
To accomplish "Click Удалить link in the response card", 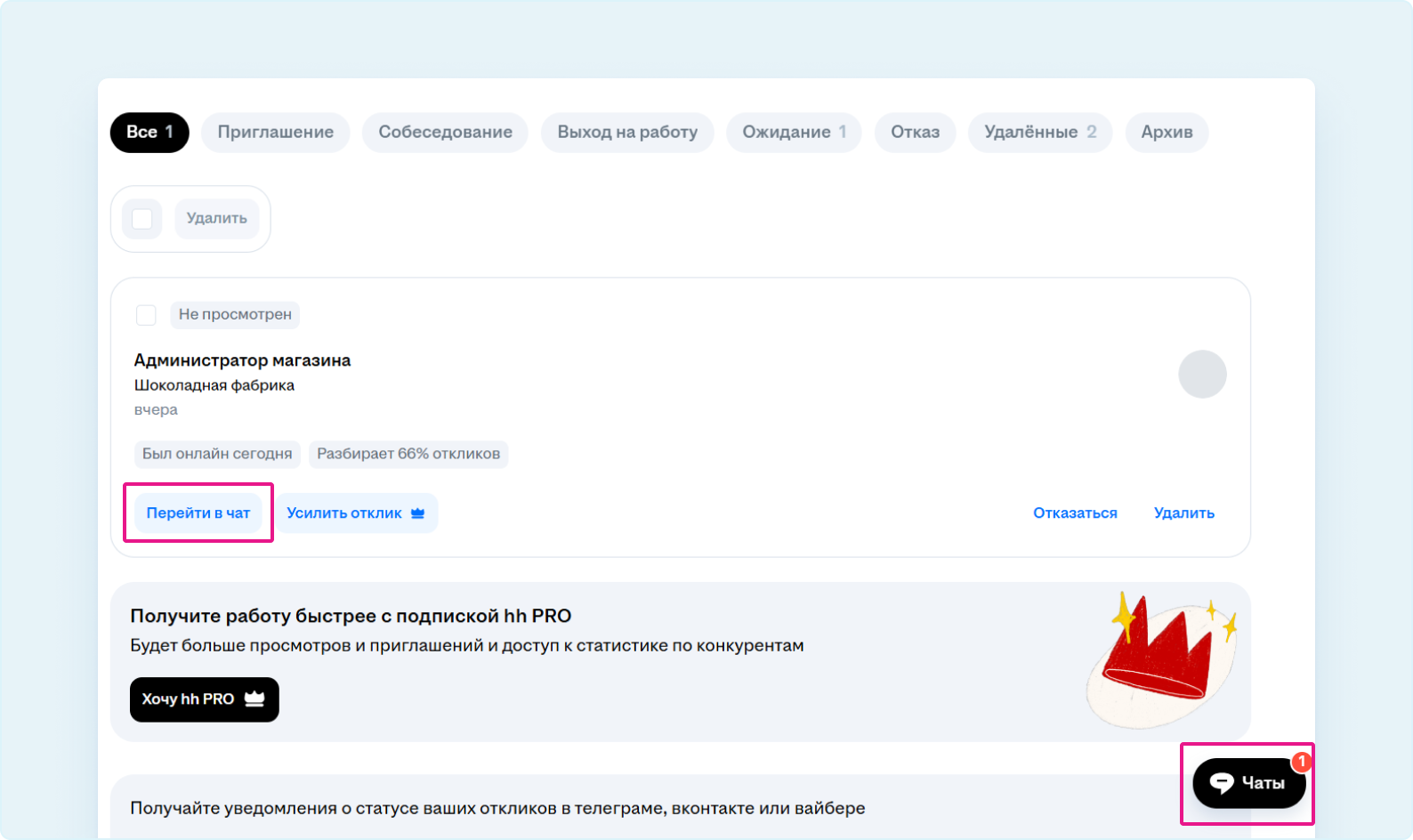I will [1183, 513].
